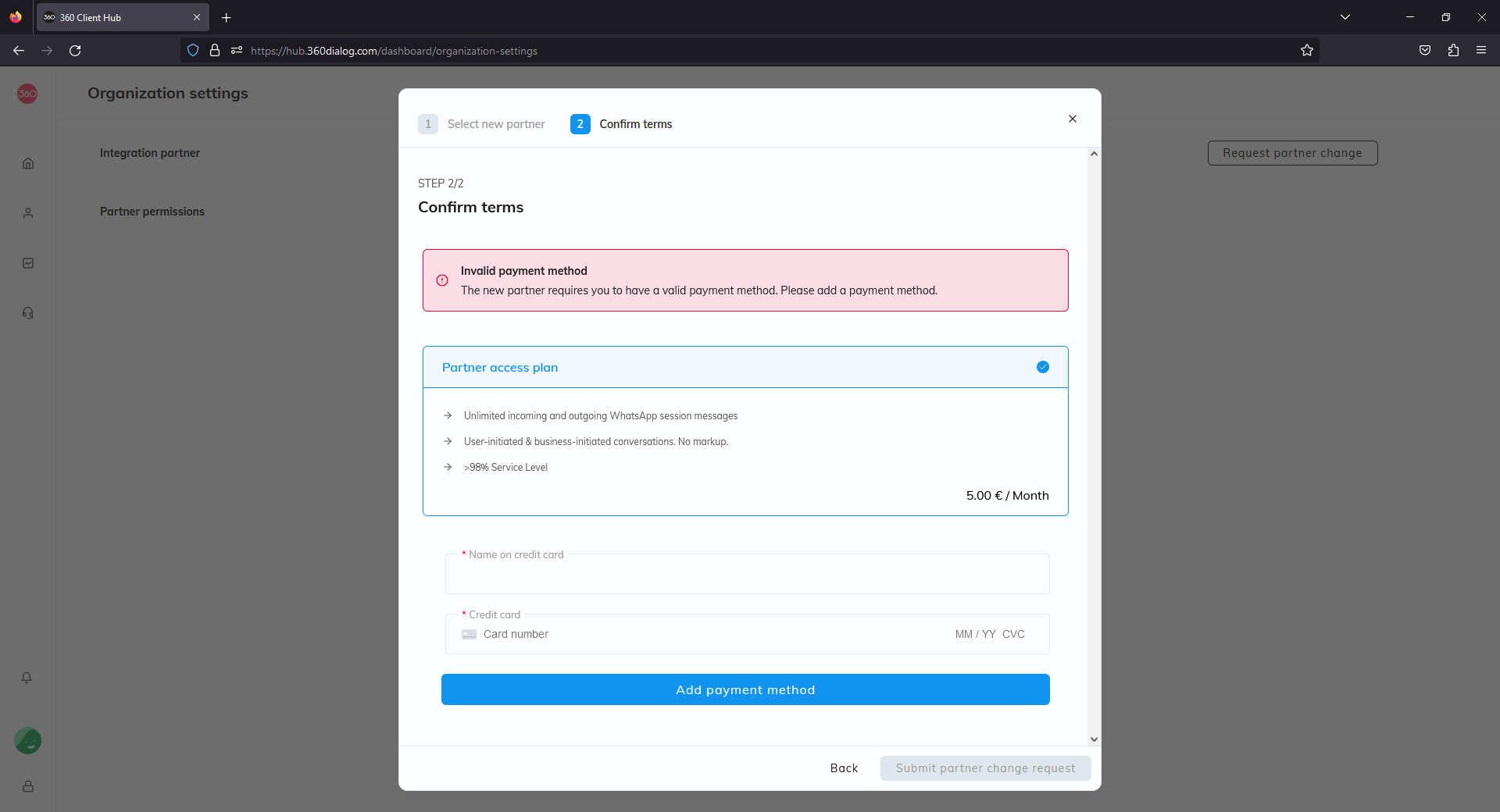1500x812 pixels.
Task: Click the lock icon in sidebar
Action: 28,786
